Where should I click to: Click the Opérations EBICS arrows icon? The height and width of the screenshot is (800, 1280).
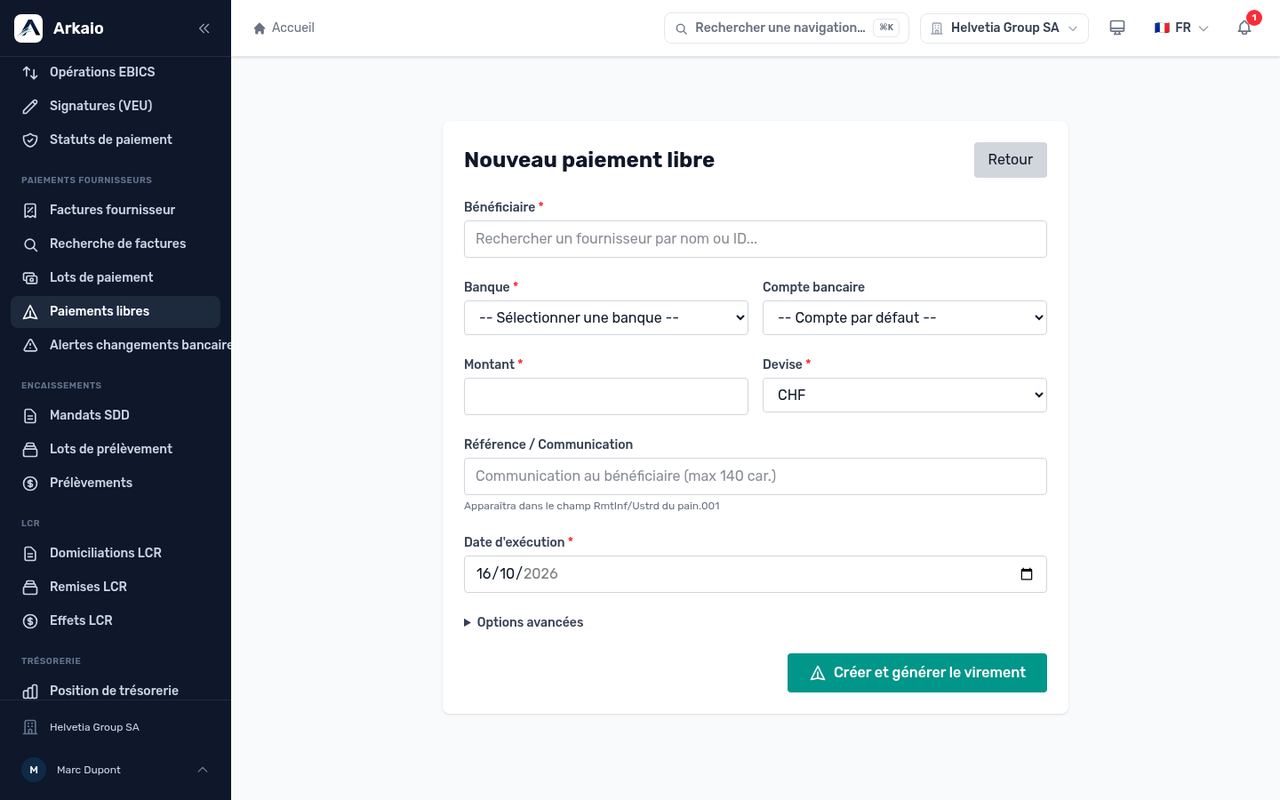[x=30, y=72]
